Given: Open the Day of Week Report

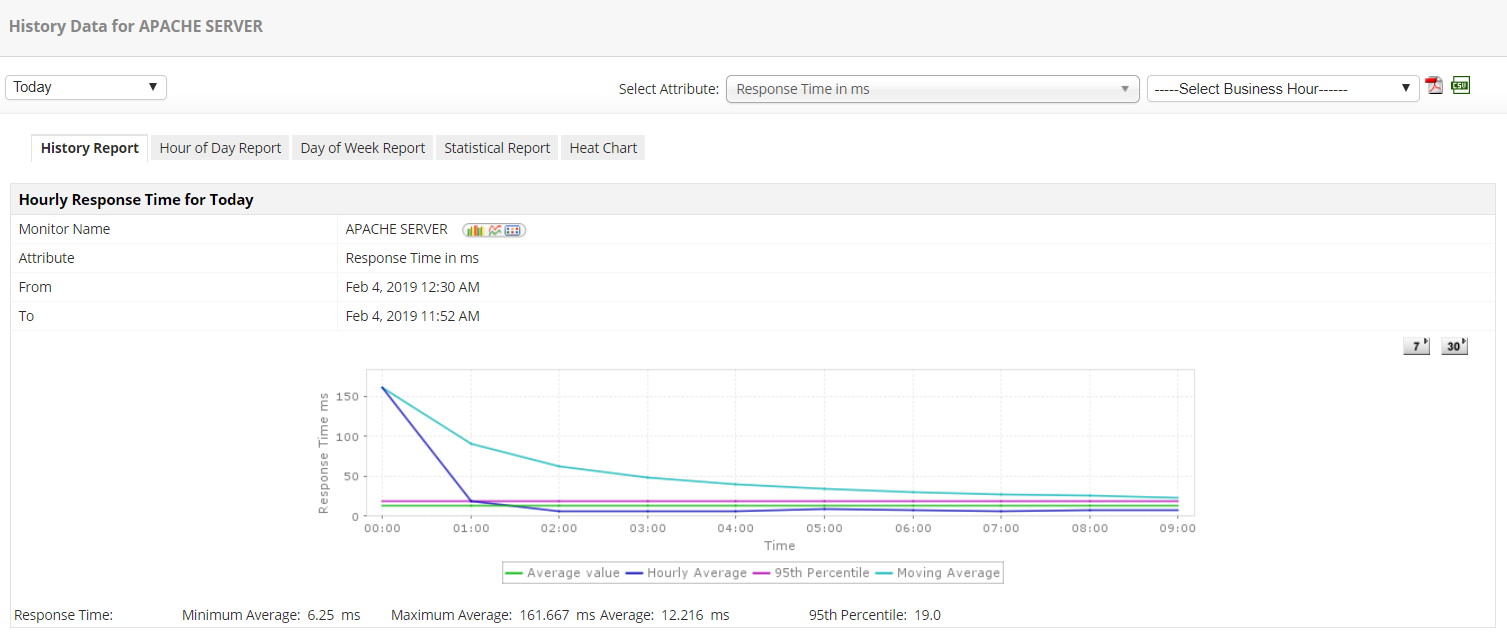Looking at the screenshot, I should [362, 147].
